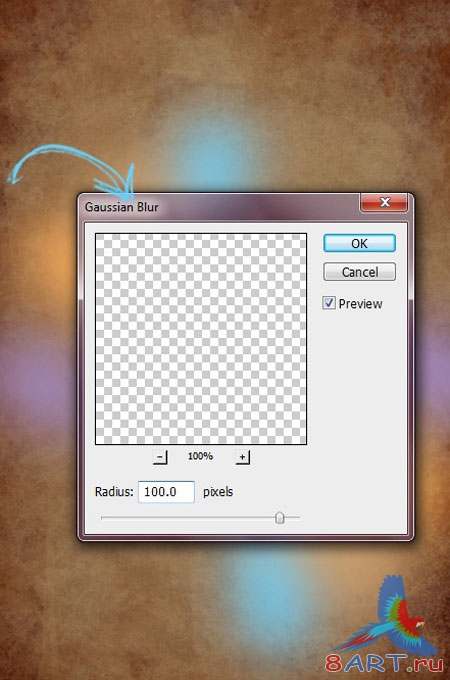Select the Radius slider handle
450x680 pixels.
point(280,518)
